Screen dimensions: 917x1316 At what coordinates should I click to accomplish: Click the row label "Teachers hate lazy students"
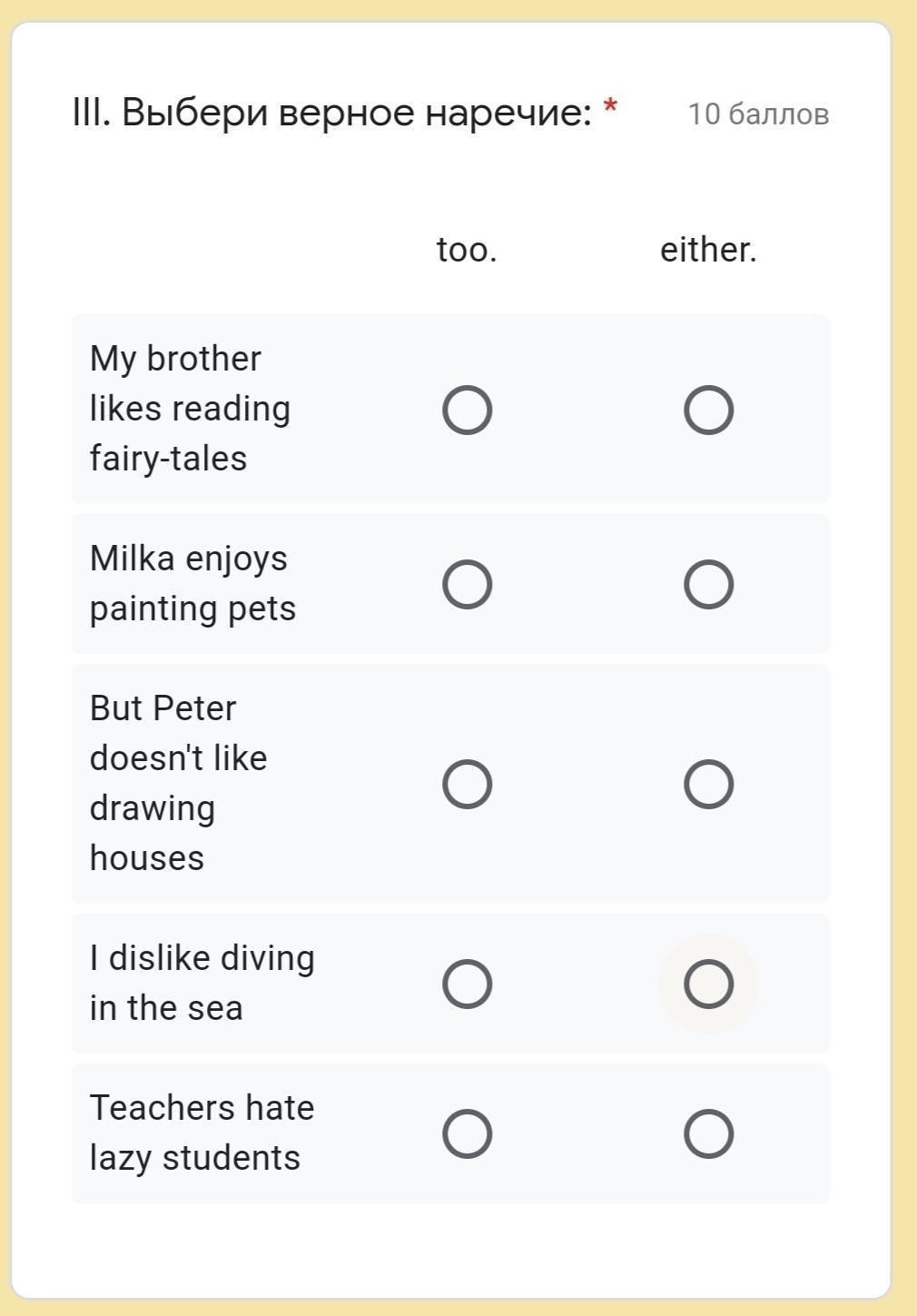(x=202, y=1133)
